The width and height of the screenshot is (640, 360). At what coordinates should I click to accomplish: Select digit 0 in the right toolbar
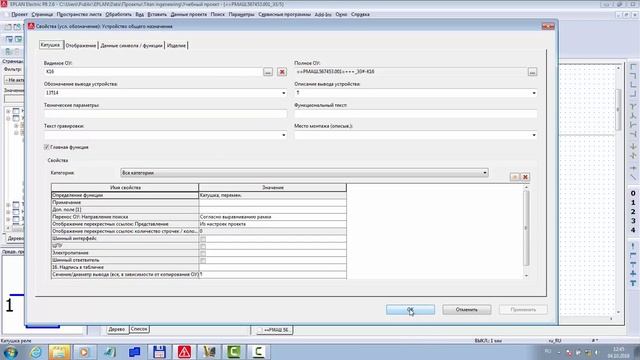point(633,193)
